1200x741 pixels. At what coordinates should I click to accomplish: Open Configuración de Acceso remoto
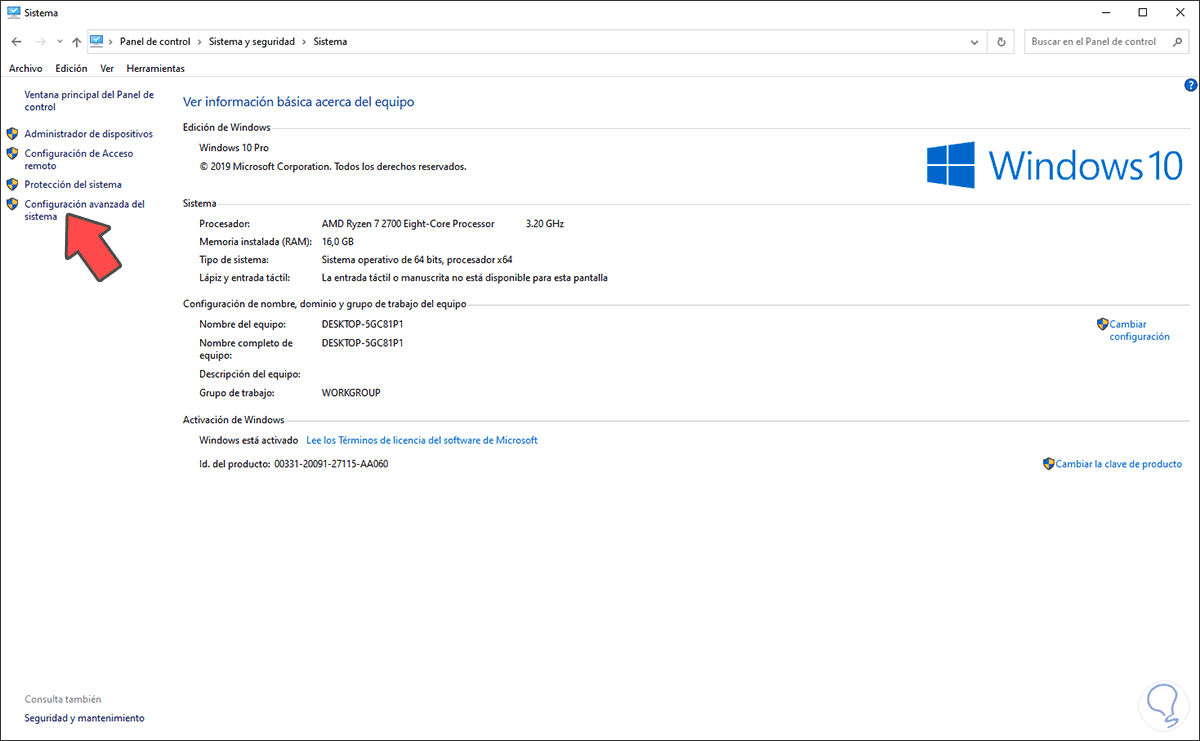point(78,159)
